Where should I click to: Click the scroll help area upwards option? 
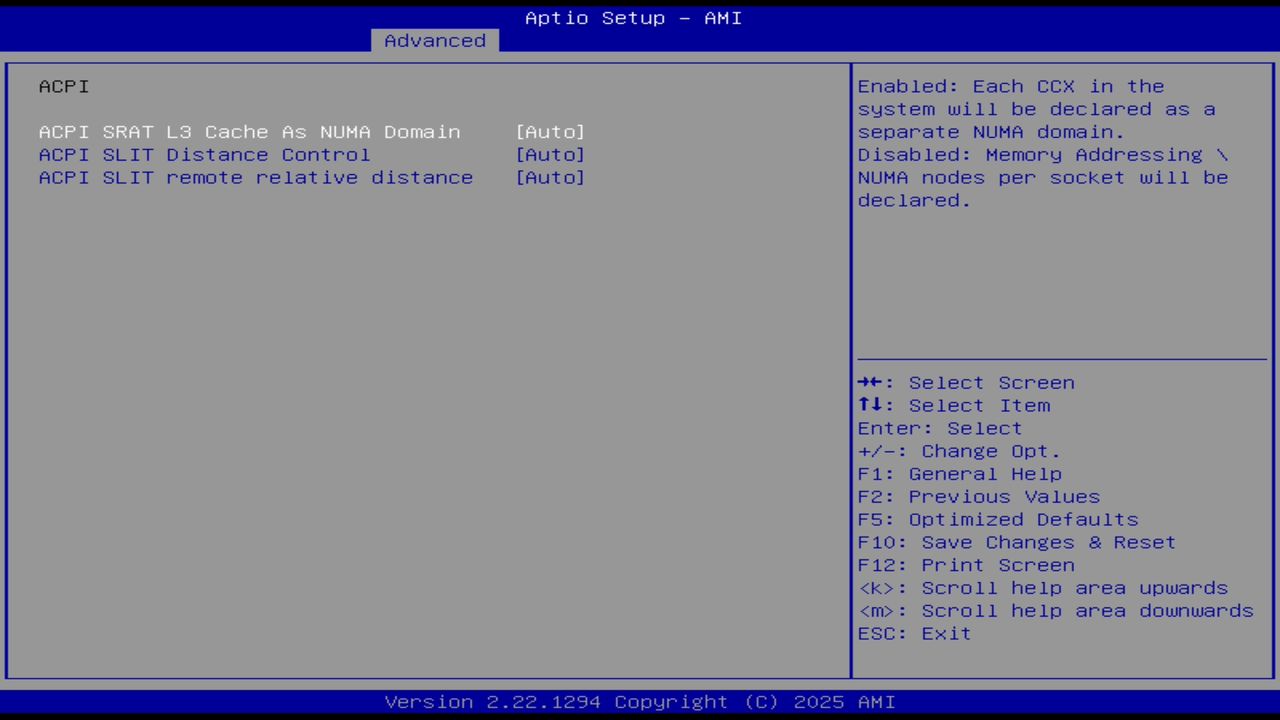click(1043, 587)
